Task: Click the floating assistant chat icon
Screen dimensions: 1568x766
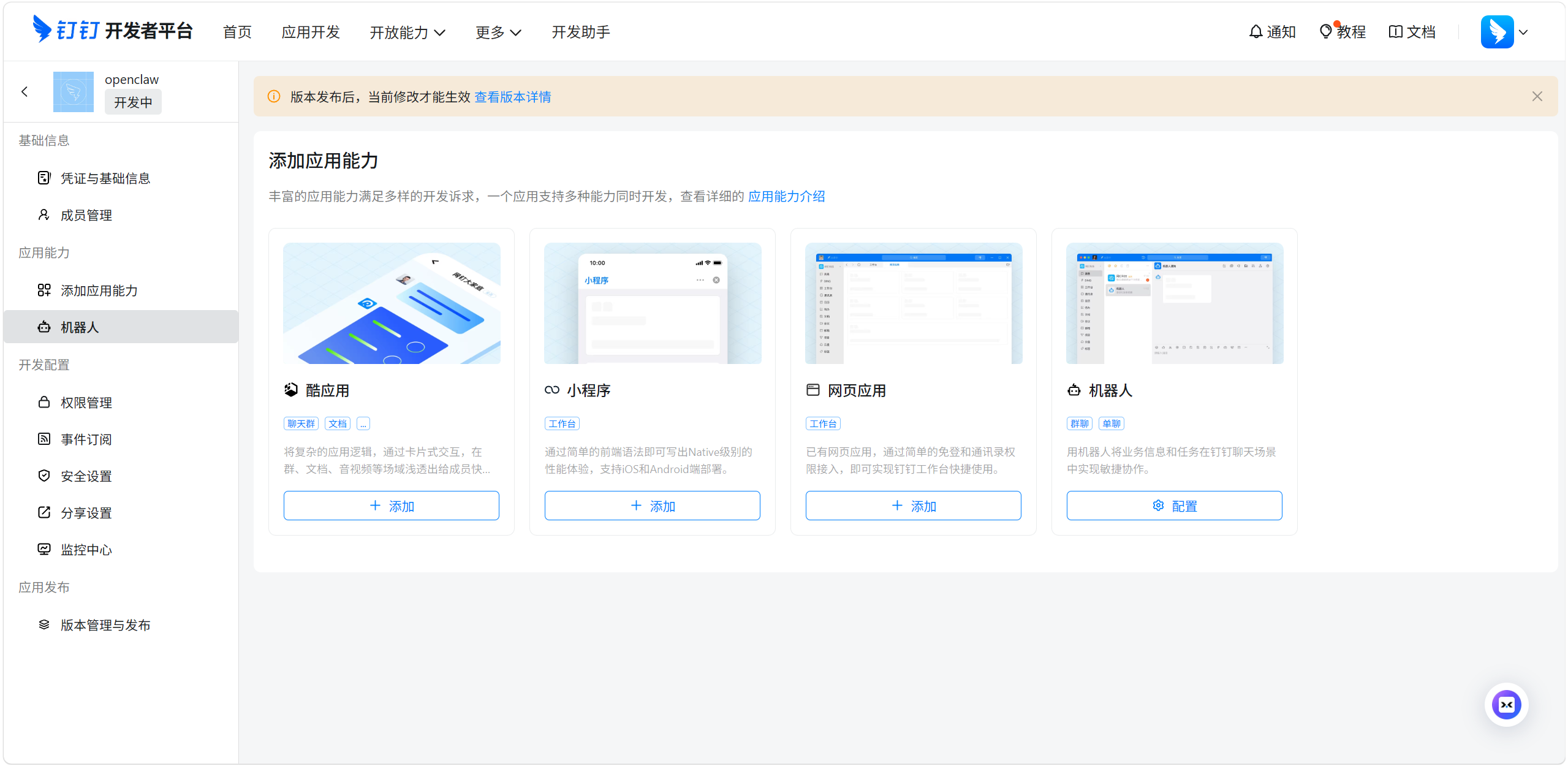Action: [1506, 705]
